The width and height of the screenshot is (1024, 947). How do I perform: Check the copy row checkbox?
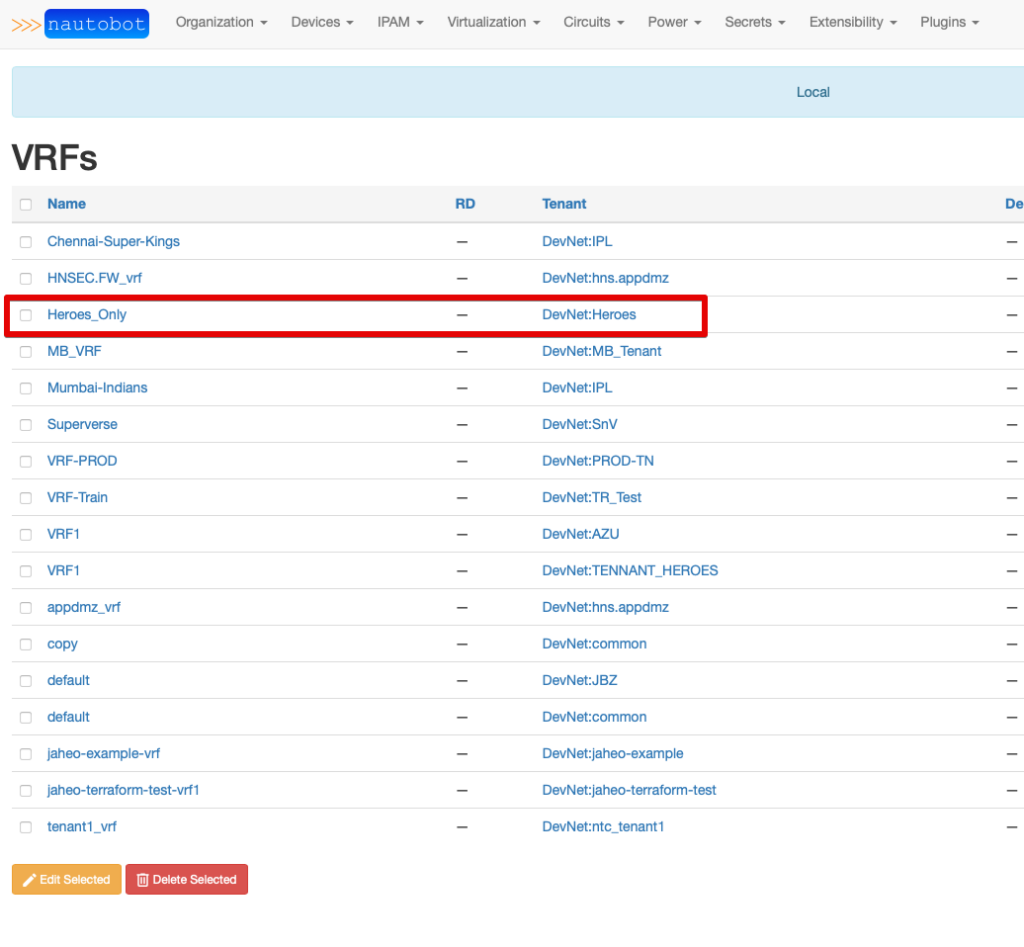click(25, 645)
